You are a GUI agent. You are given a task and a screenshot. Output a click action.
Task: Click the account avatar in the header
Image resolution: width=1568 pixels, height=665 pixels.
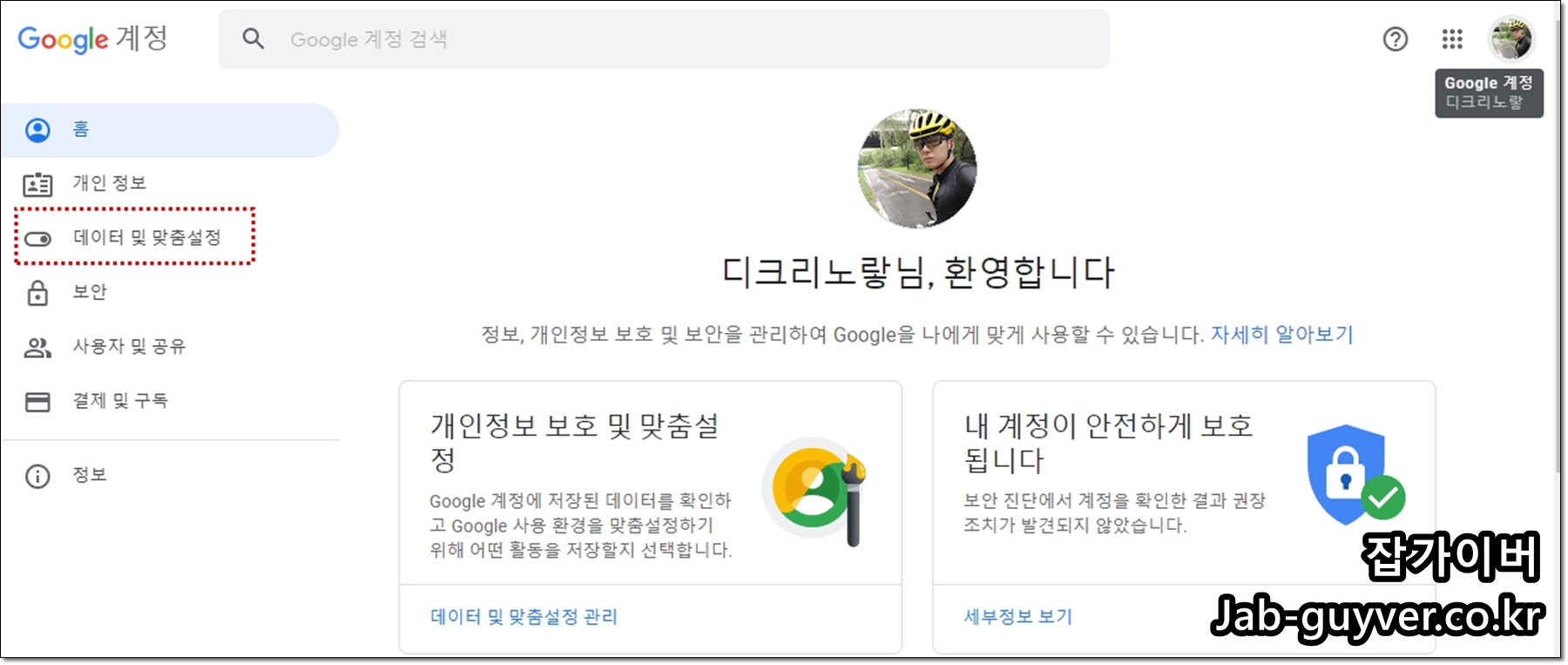click(1511, 39)
